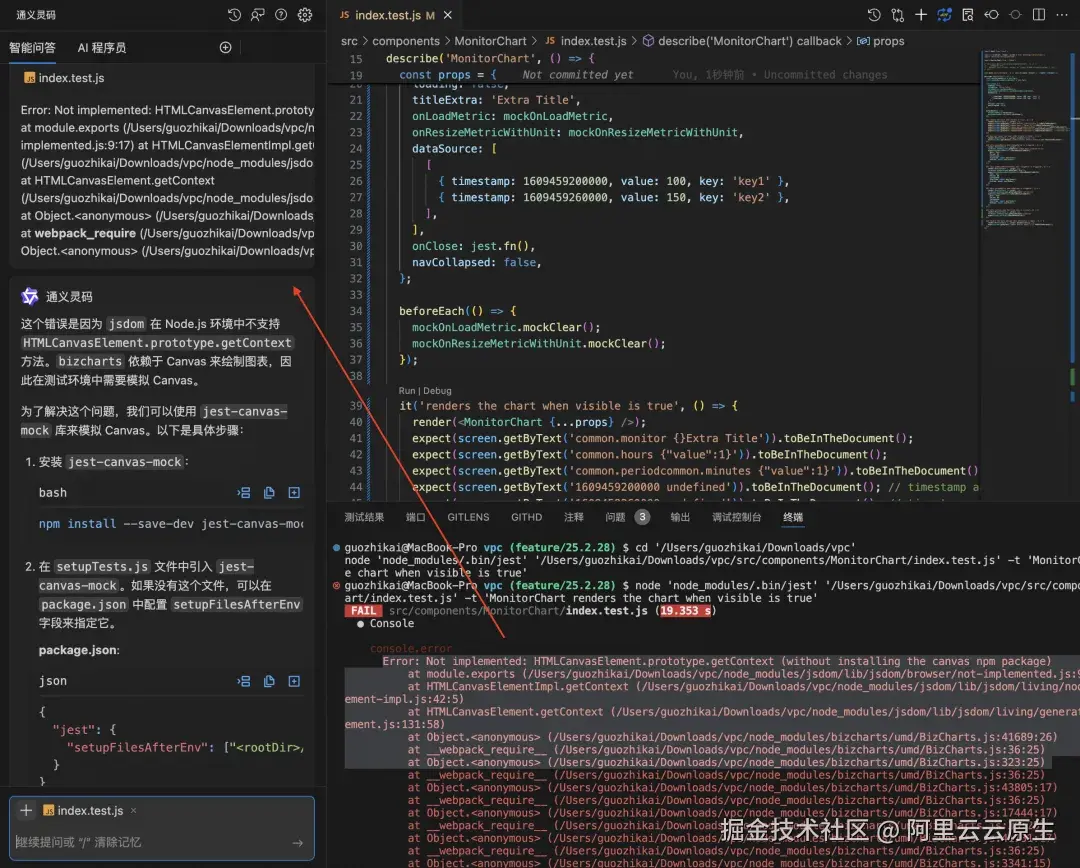Screen dimensions: 1080x868
Task: Click the navCollapsed: false line
Action: click(x=477, y=262)
